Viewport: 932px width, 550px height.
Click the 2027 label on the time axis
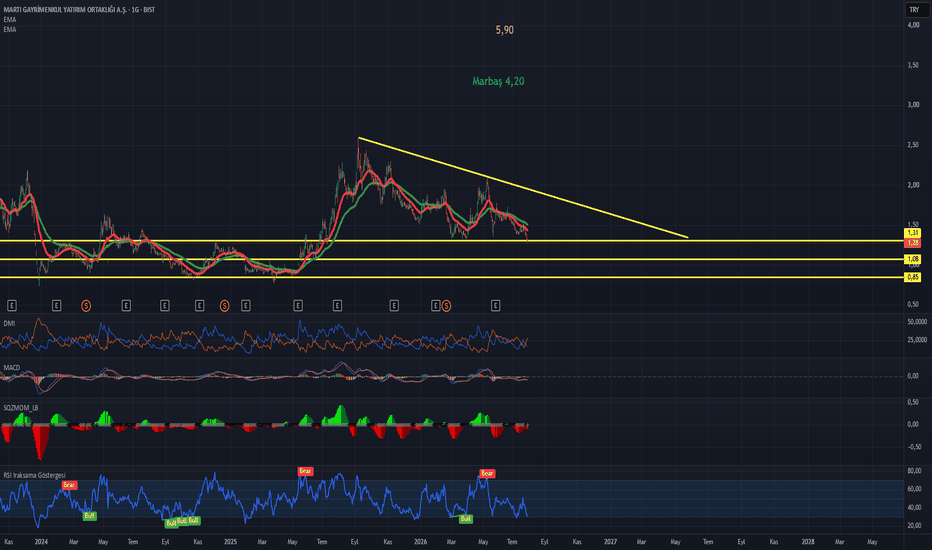610,542
